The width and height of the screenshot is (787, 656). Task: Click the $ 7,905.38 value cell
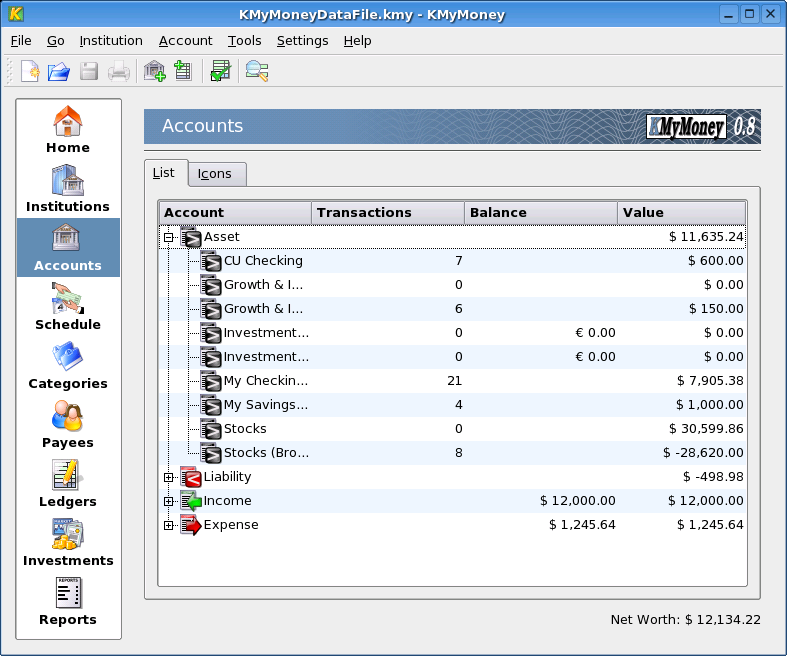click(710, 381)
